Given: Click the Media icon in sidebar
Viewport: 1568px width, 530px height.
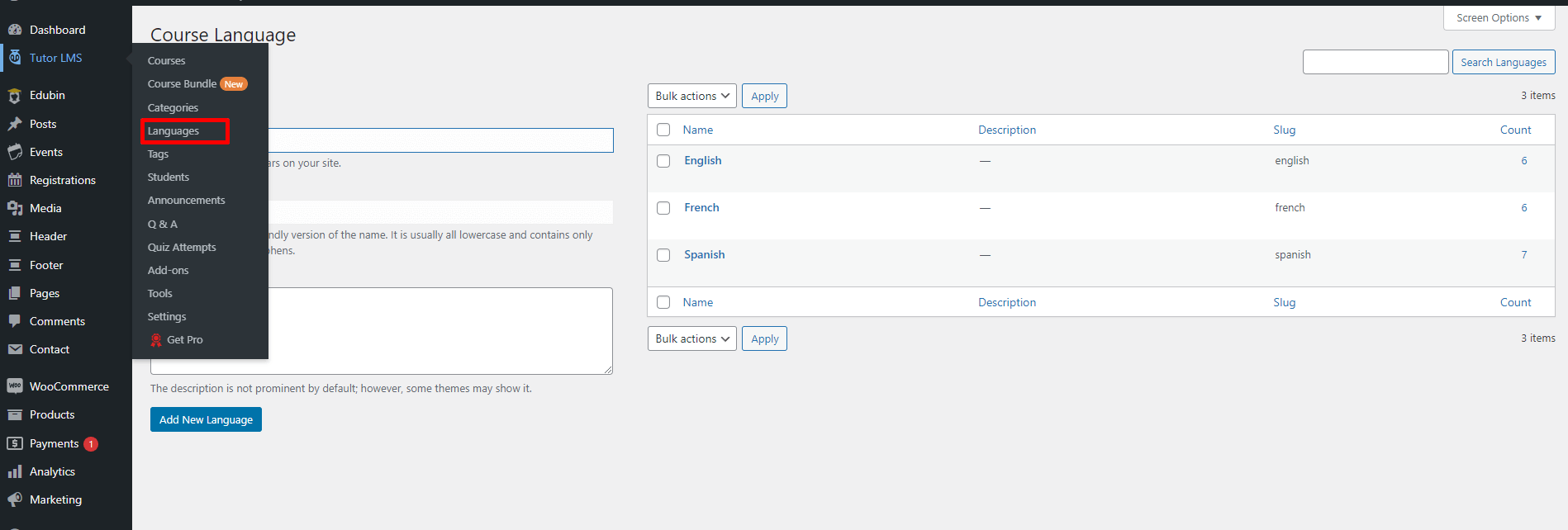Looking at the screenshot, I should 15,208.
